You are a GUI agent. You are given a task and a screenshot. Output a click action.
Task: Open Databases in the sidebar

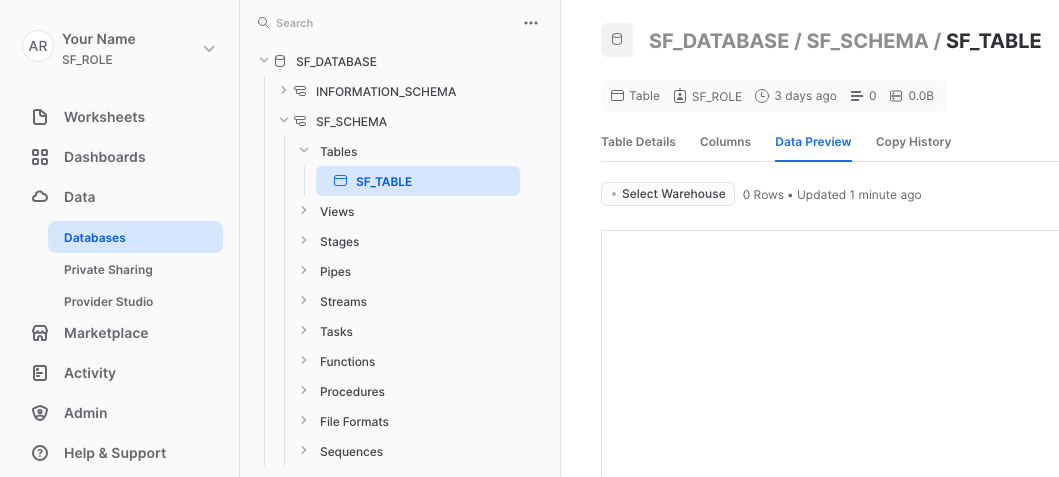[135, 237]
